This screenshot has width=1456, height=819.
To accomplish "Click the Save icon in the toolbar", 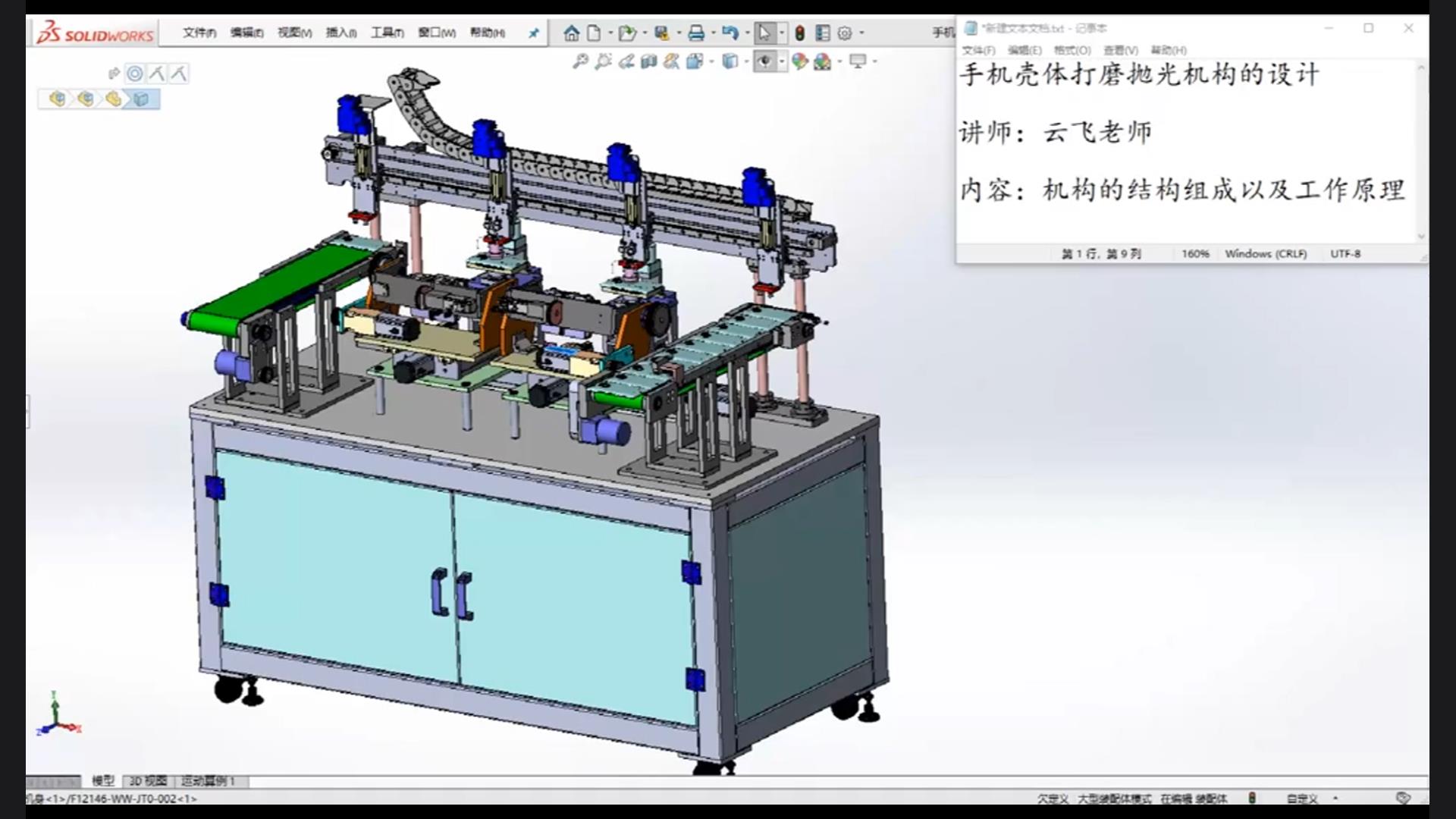I will [x=662, y=33].
